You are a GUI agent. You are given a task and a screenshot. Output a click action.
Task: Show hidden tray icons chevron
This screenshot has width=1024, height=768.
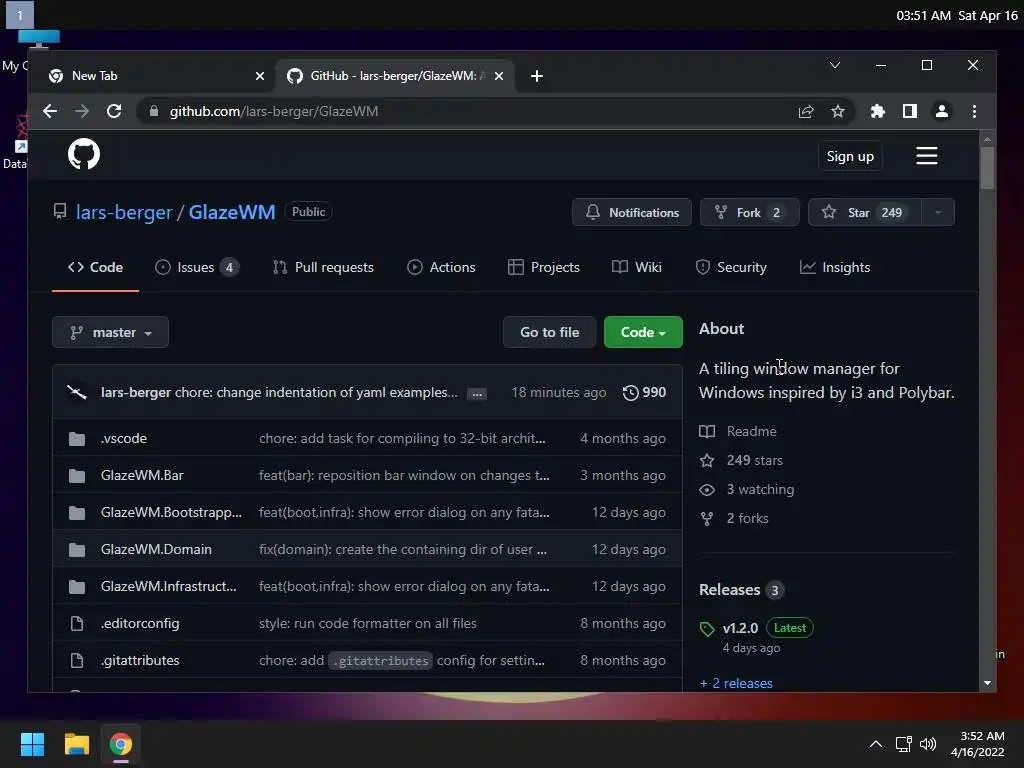click(876, 744)
